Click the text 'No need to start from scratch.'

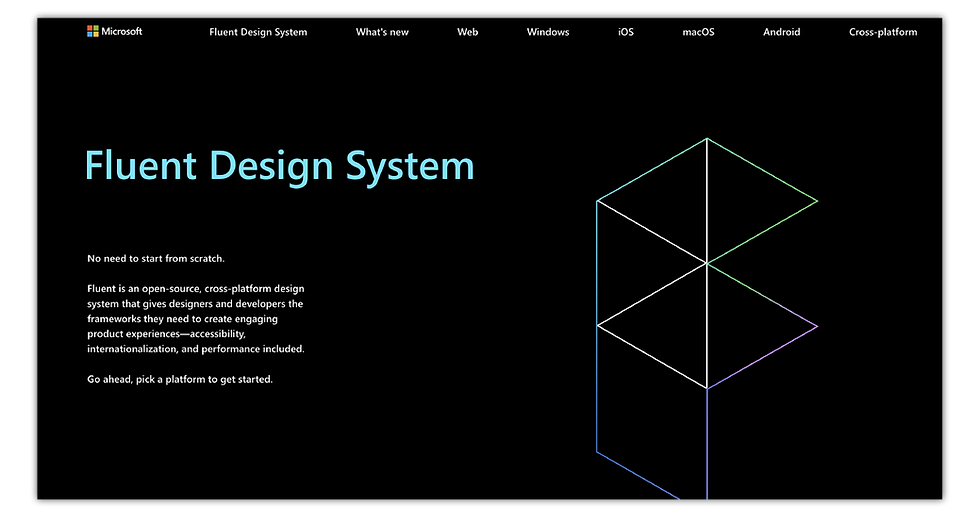pos(156,259)
